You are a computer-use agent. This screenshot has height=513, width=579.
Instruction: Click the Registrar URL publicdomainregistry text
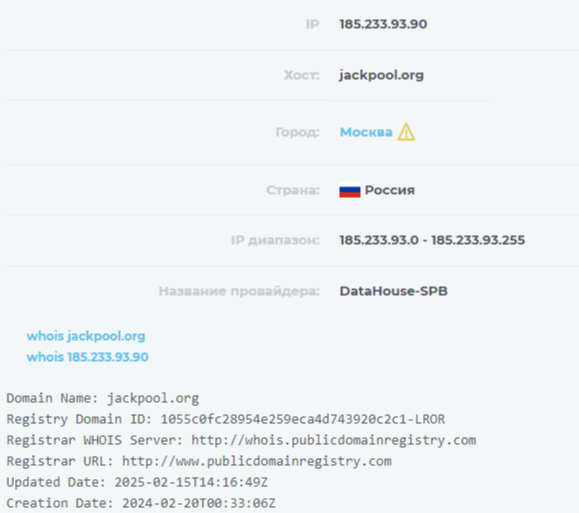click(x=257, y=461)
